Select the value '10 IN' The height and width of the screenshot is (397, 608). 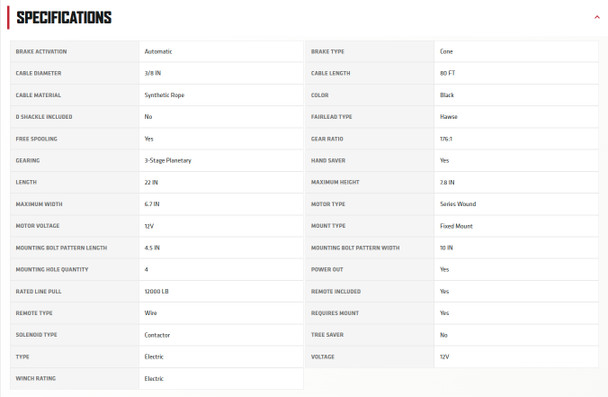coord(446,248)
